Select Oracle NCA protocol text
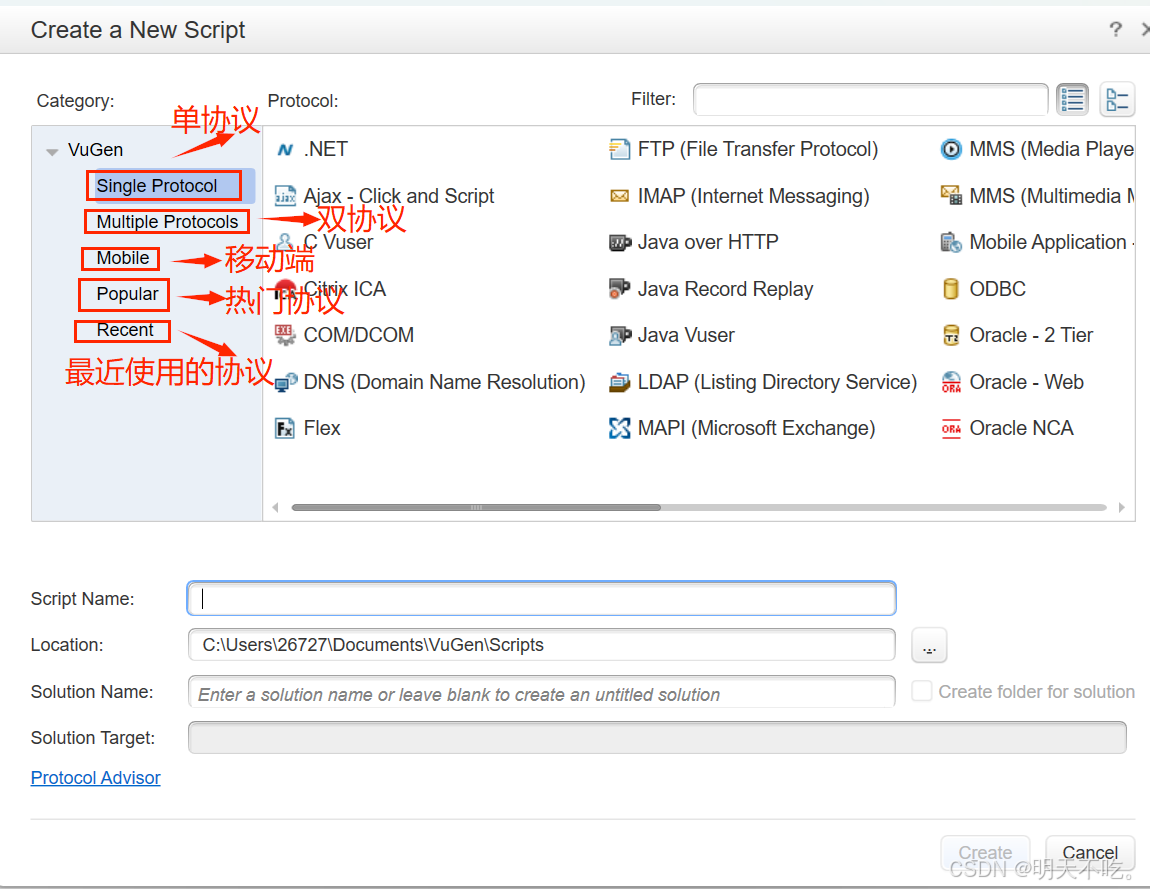 tap(1021, 428)
